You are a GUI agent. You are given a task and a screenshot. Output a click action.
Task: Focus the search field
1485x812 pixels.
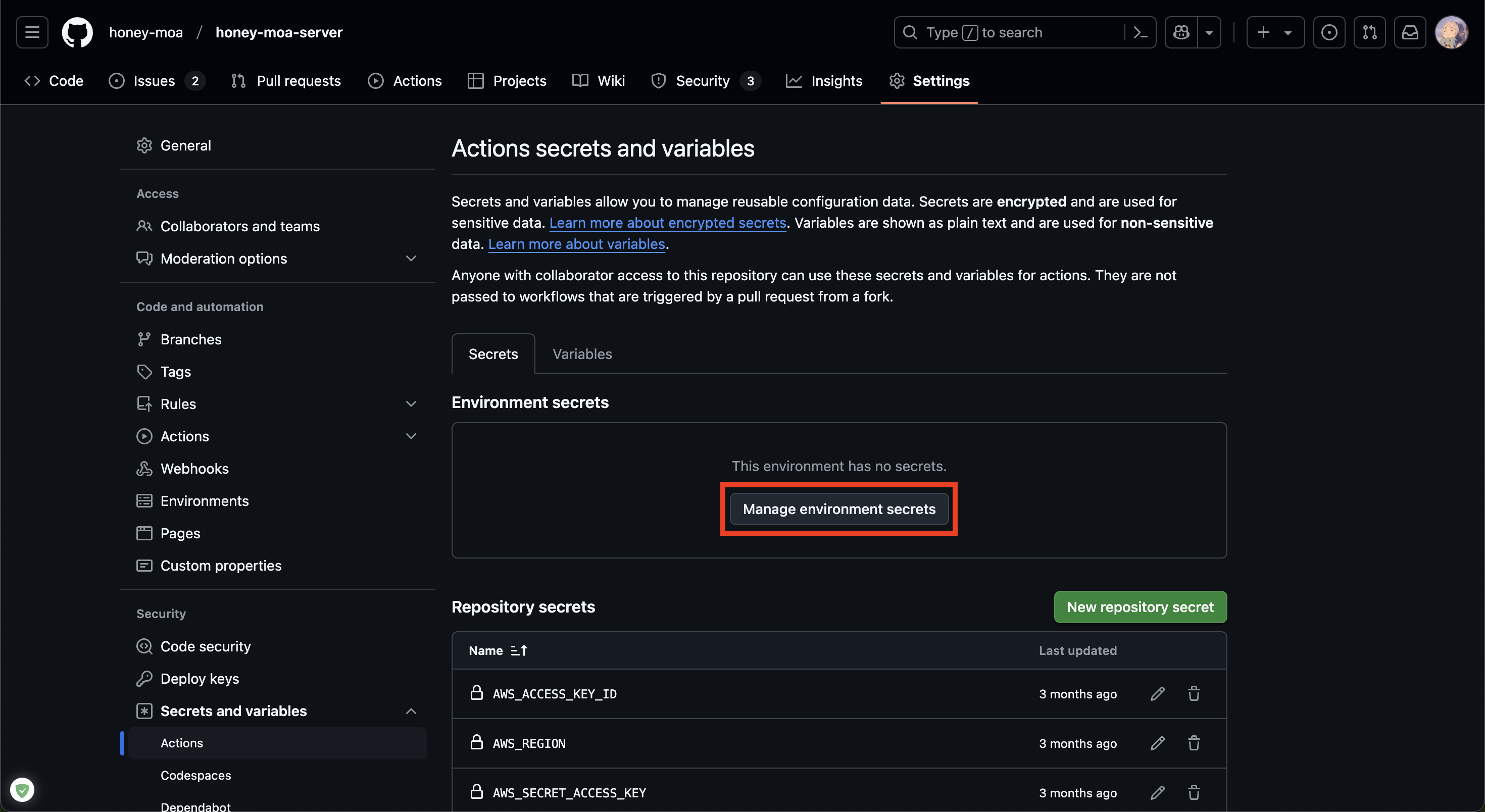[1009, 32]
